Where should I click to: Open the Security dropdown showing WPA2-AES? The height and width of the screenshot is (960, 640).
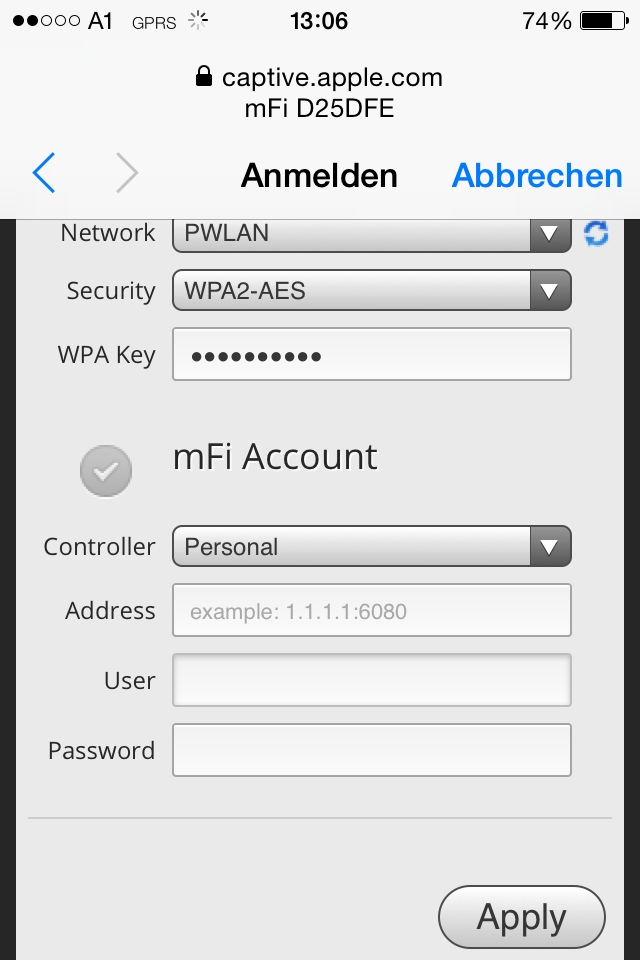(372, 290)
